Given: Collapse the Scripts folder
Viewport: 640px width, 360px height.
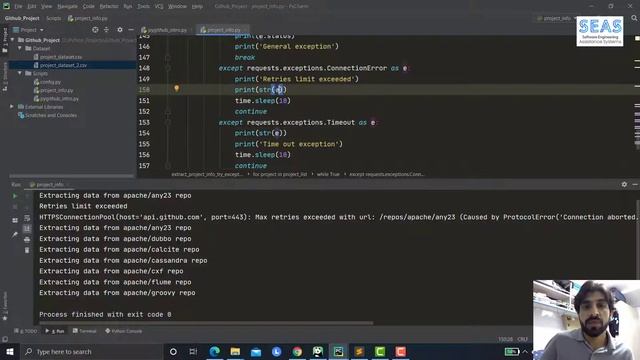Looking at the screenshot, I should tap(20, 73).
